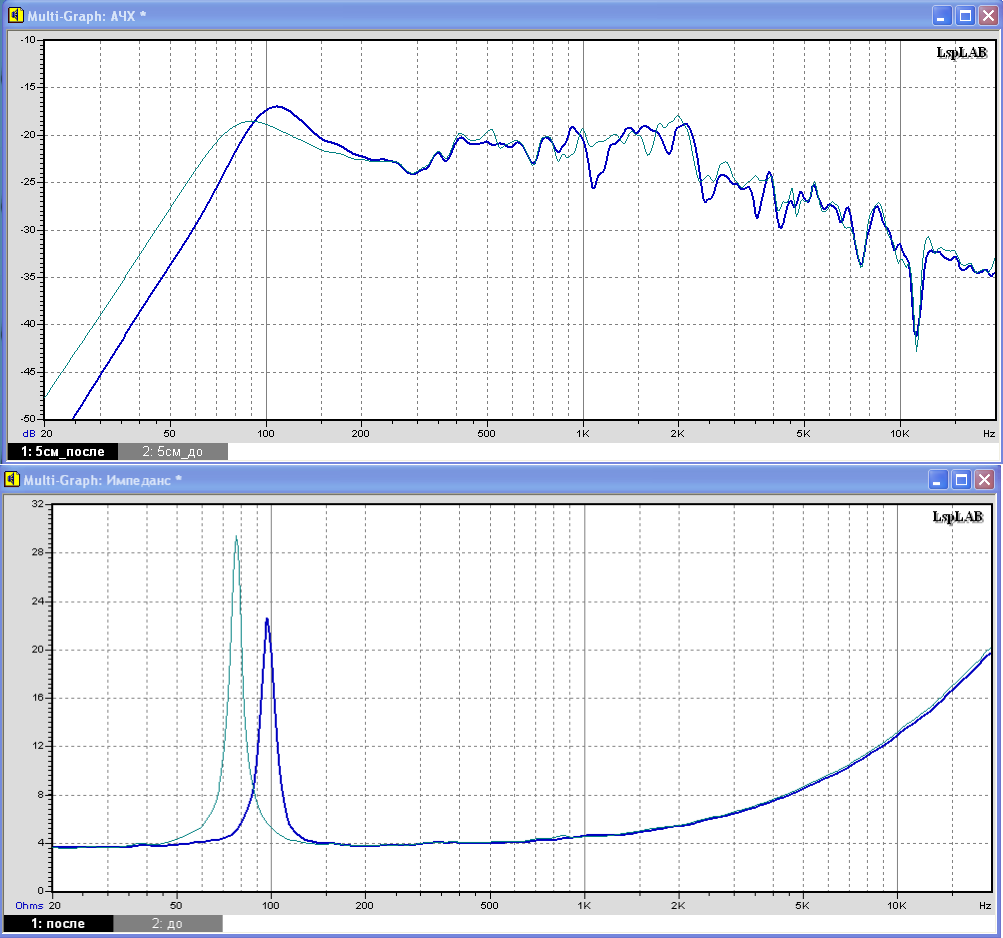Switch to the '2: до' impedance curve tab
Screen dimensions: 1003x938
click(167, 923)
